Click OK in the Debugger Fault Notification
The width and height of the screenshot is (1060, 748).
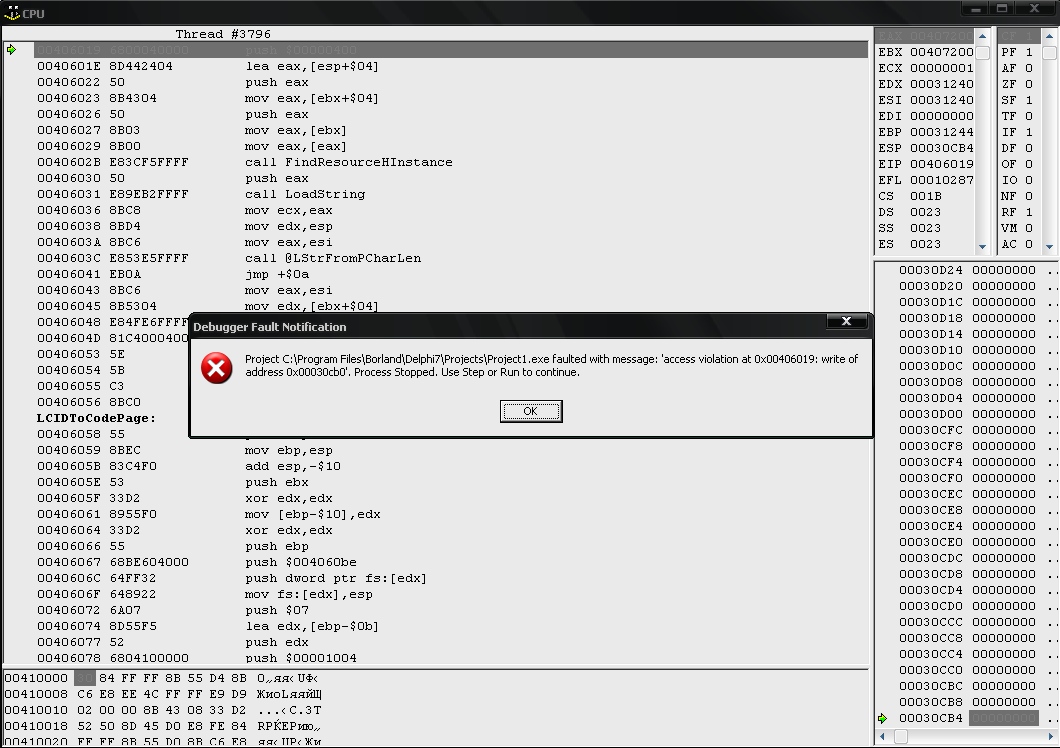click(x=530, y=411)
